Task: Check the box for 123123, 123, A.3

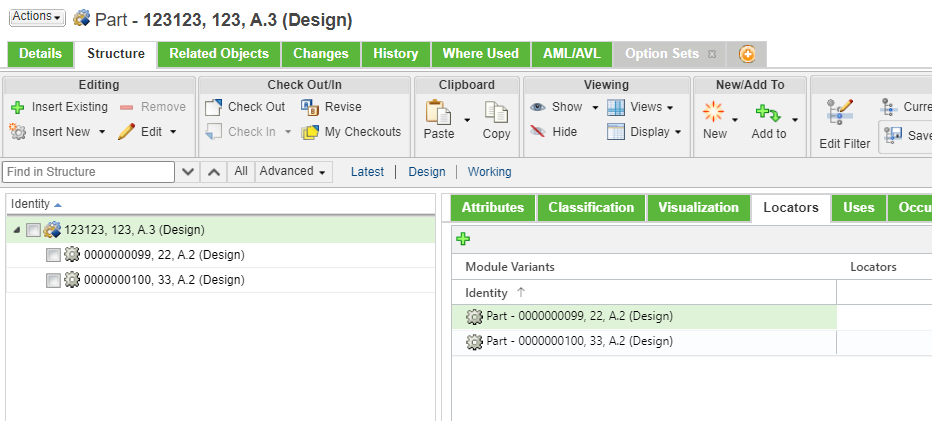Action: pos(34,230)
